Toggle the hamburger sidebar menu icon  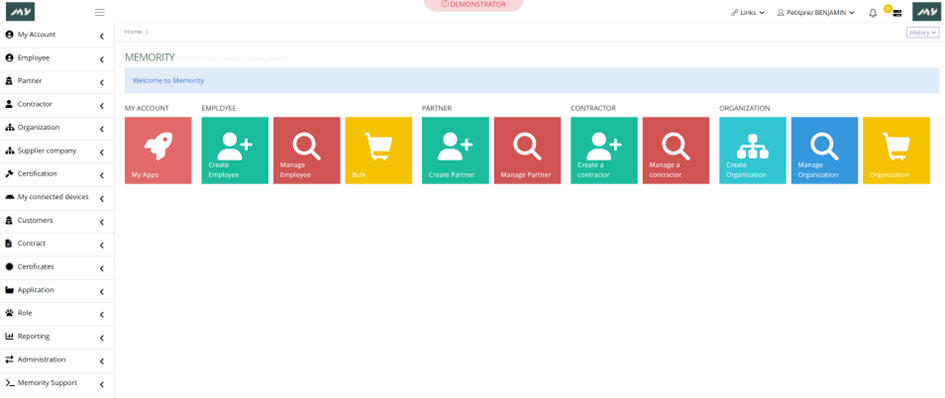[100, 12]
